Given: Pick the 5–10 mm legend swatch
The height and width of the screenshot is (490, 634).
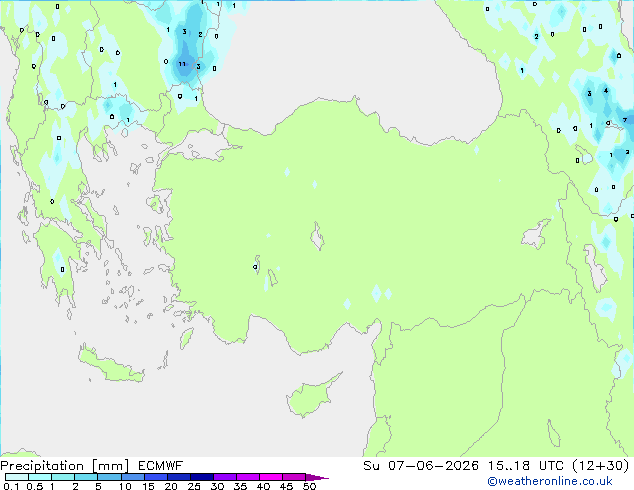Looking at the screenshot, I should [109, 477].
